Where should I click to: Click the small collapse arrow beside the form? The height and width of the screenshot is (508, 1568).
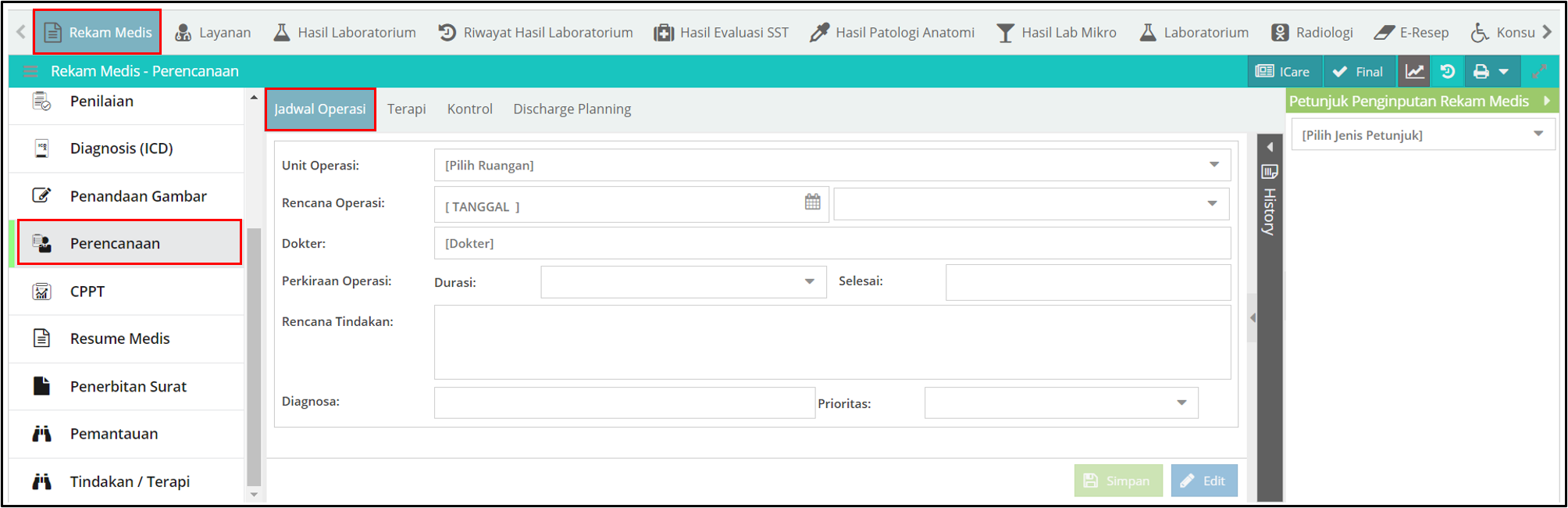[x=1253, y=318]
